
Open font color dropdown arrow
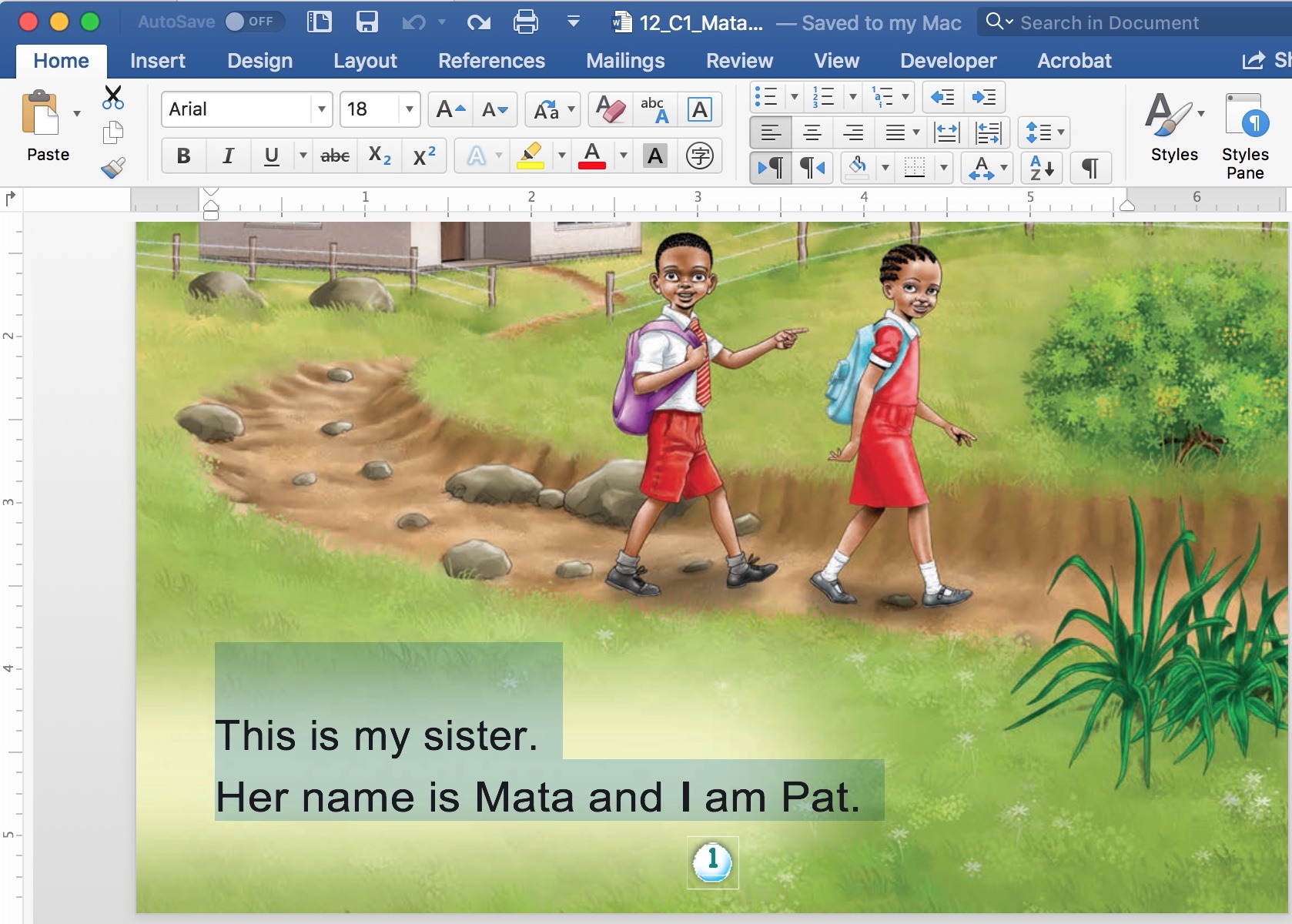pos(624,156)
